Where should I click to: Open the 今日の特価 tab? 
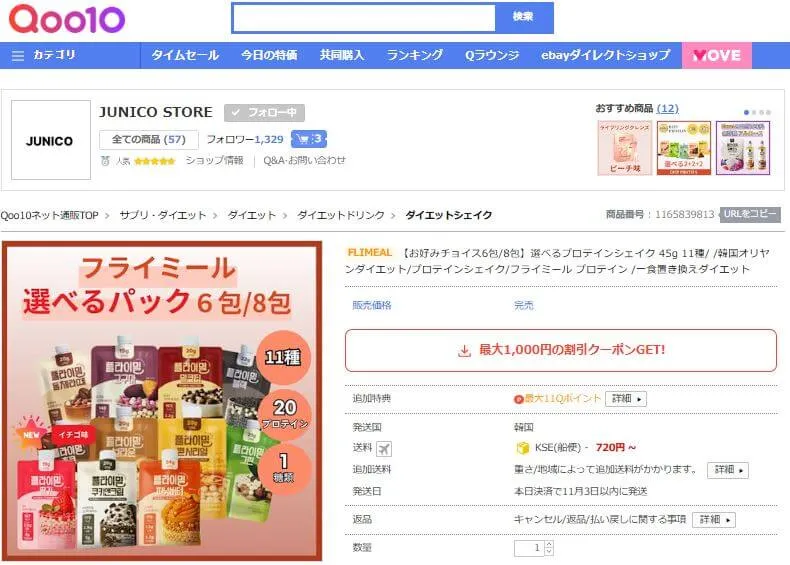click(269, 55)
